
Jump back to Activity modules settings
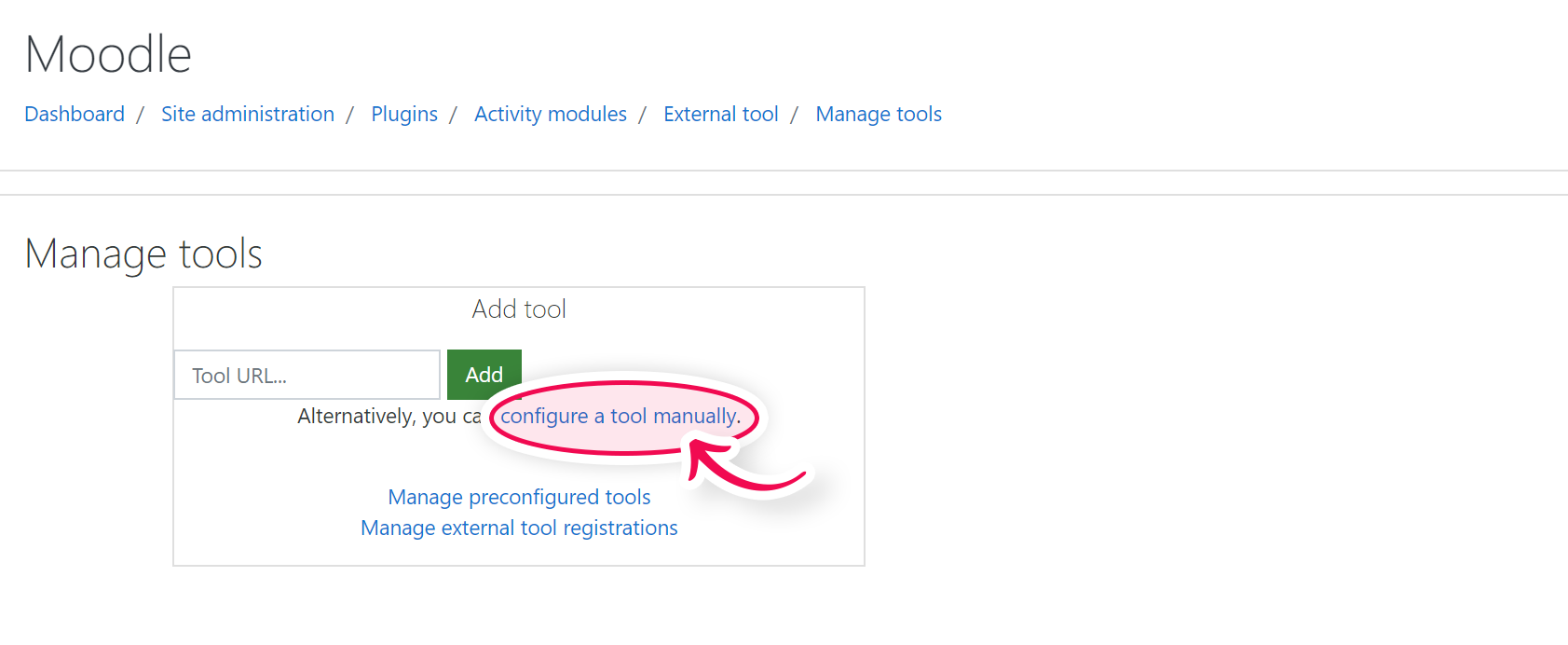pos(550,114)
